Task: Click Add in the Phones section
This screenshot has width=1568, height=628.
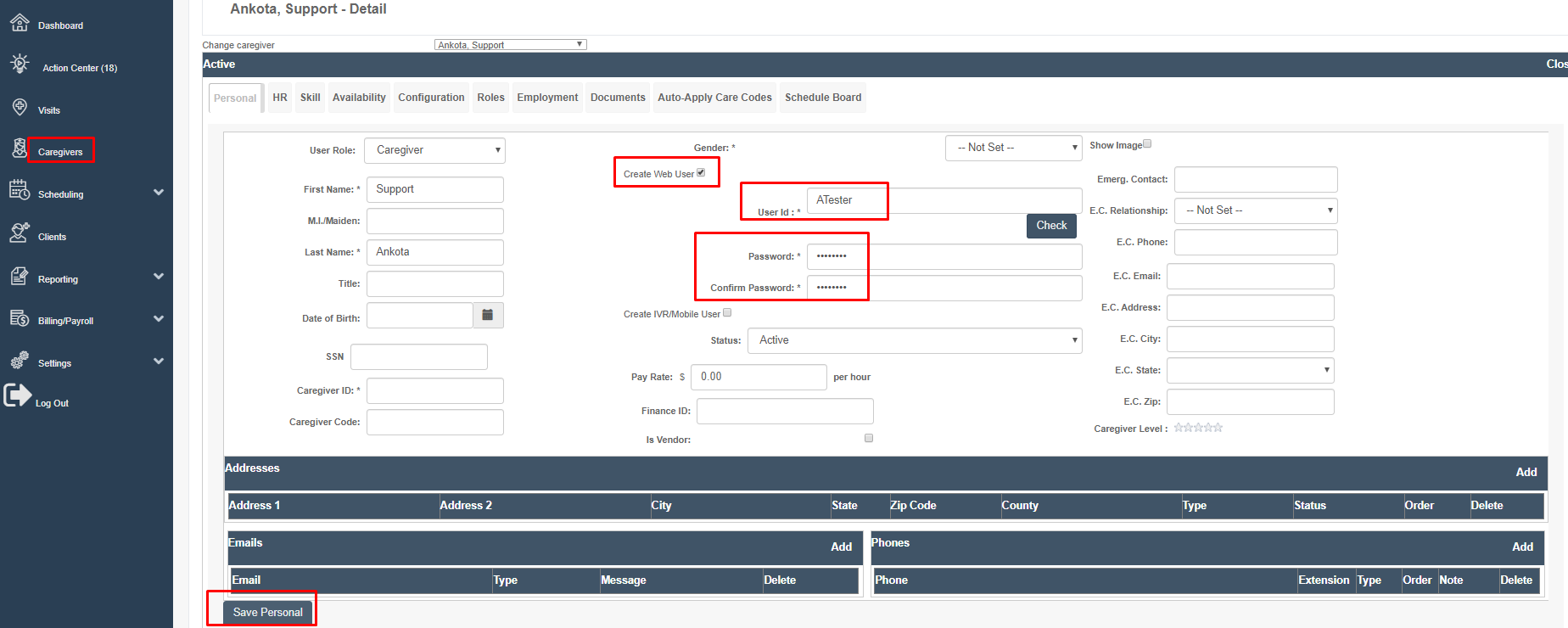Action: (x=1522, y=547)
